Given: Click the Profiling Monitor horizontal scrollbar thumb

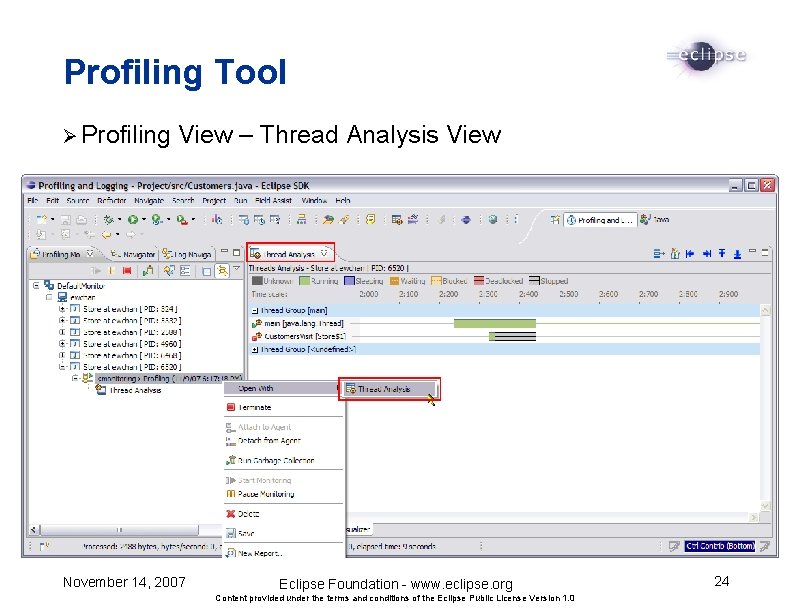Looking at the screenshot, I should [x=120, y=530].
